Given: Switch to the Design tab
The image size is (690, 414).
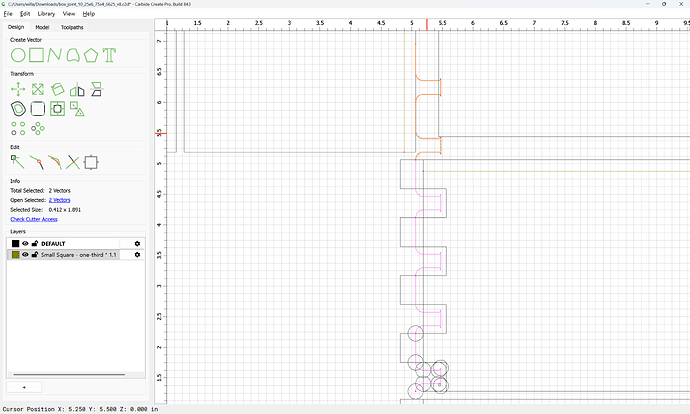Looking at the screenshot, I should tap(16, 27).
